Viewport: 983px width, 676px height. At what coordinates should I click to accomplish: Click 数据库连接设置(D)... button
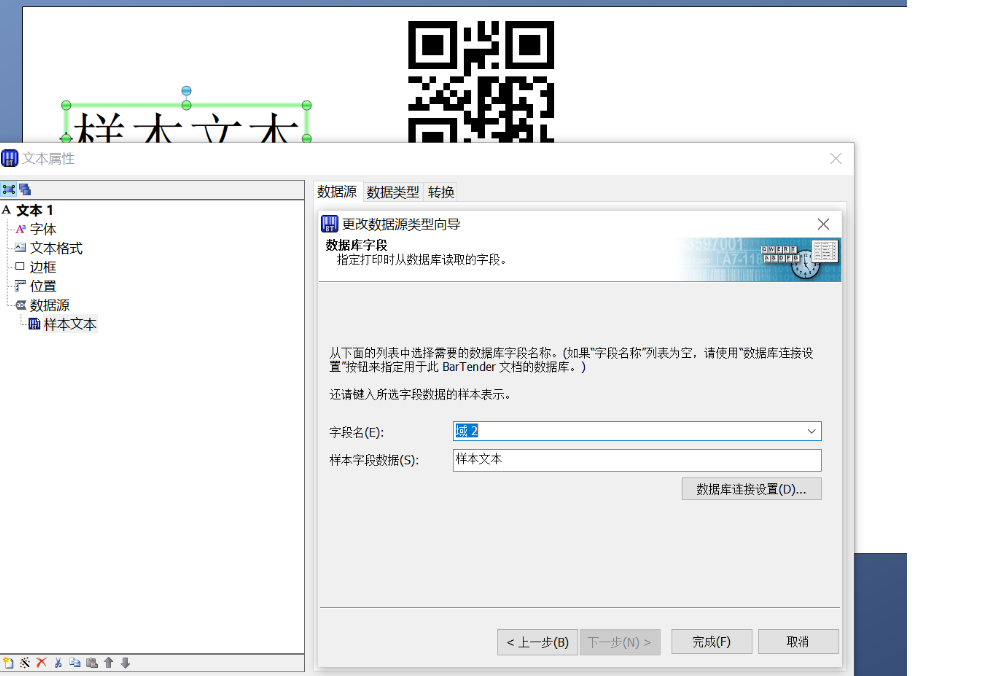coord(752,489)
